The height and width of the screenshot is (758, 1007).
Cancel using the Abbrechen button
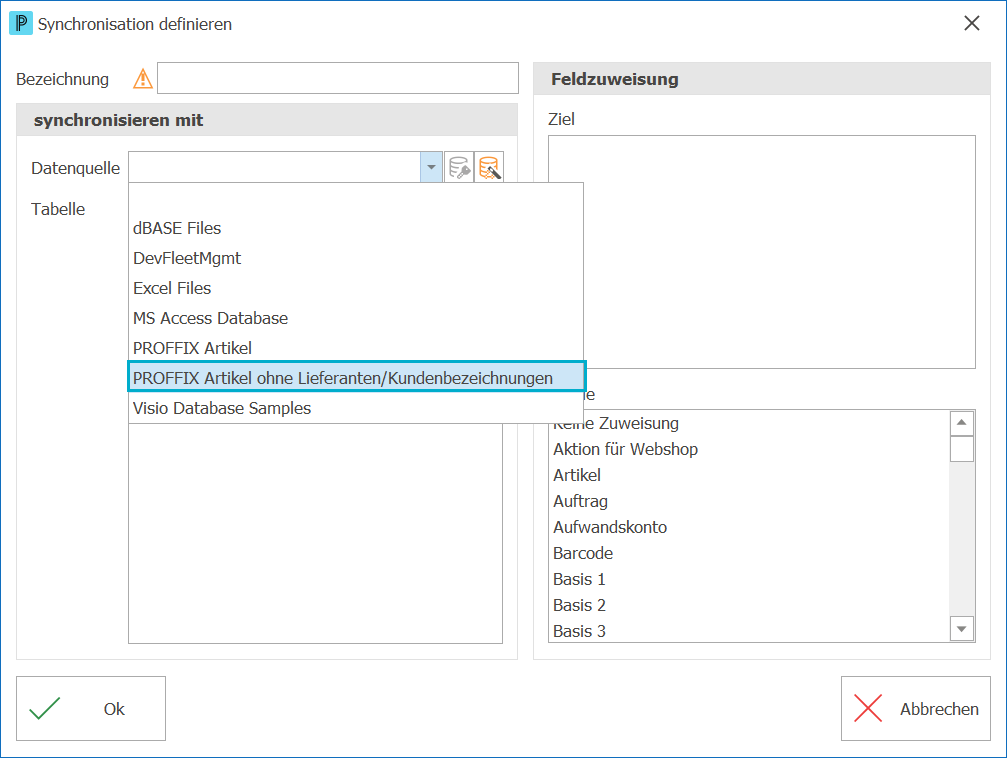916,709
